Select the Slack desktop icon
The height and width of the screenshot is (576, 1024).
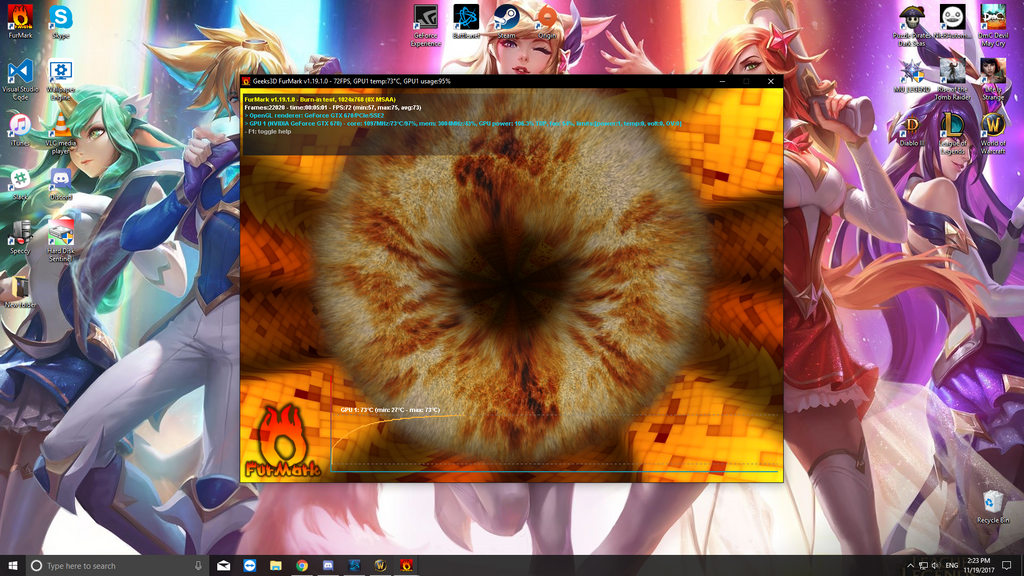pyautogui.click(x=20, y=184)
